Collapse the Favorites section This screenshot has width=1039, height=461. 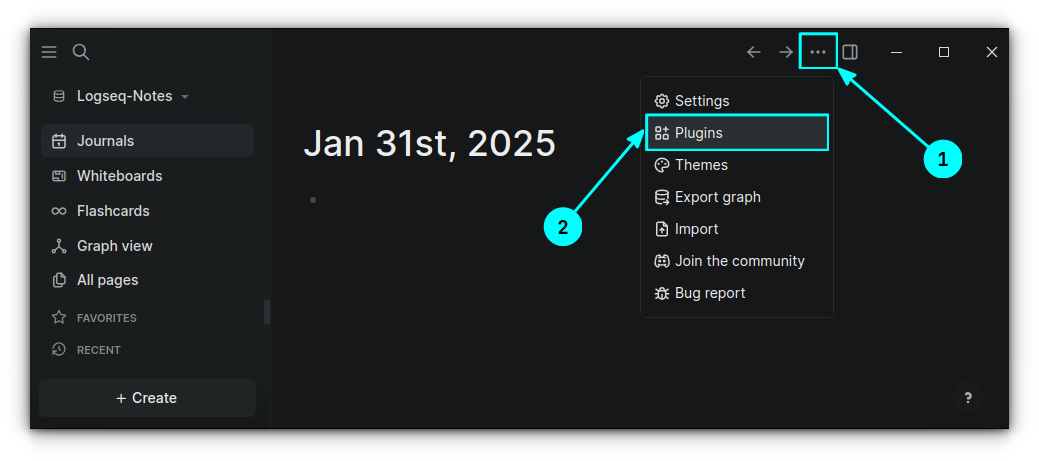coord(106,318)
